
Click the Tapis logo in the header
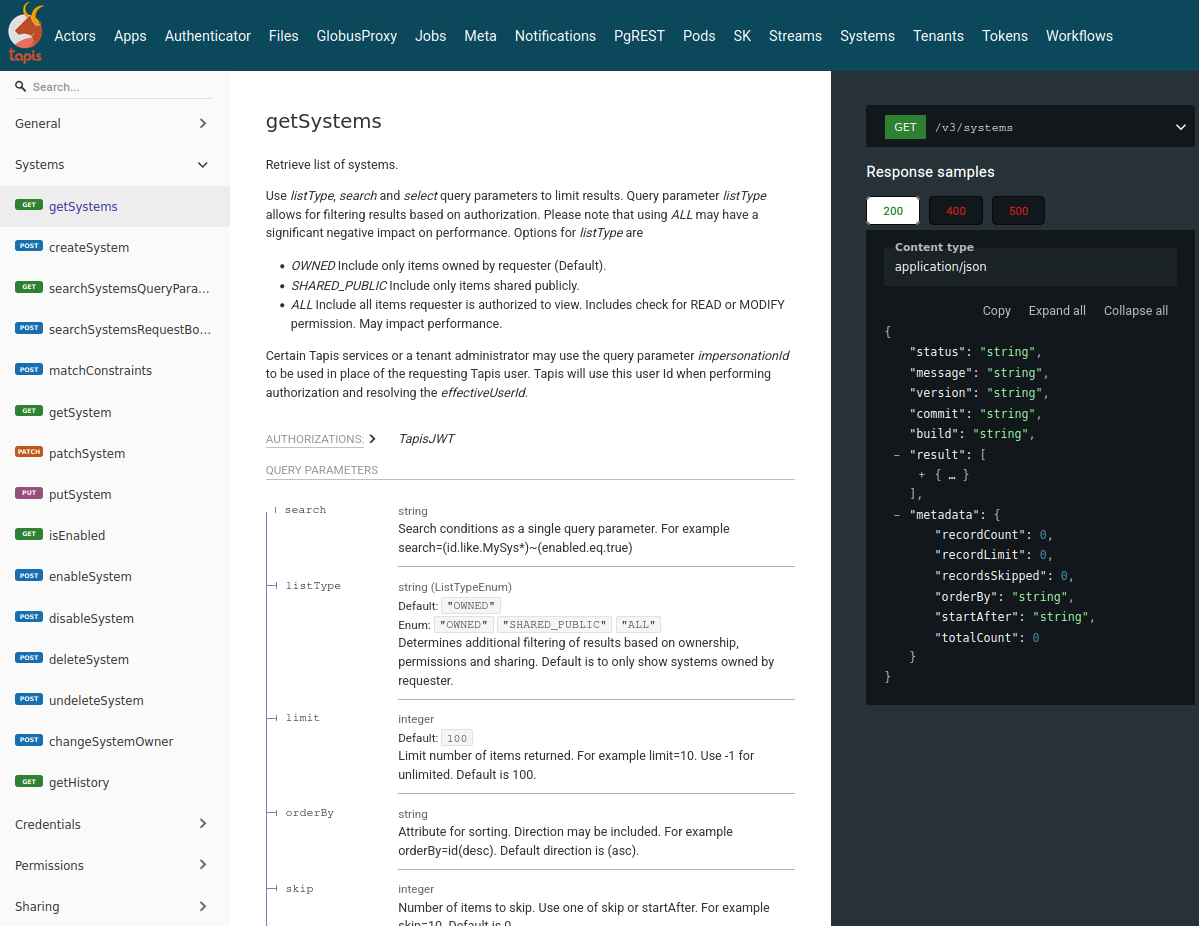26,34
